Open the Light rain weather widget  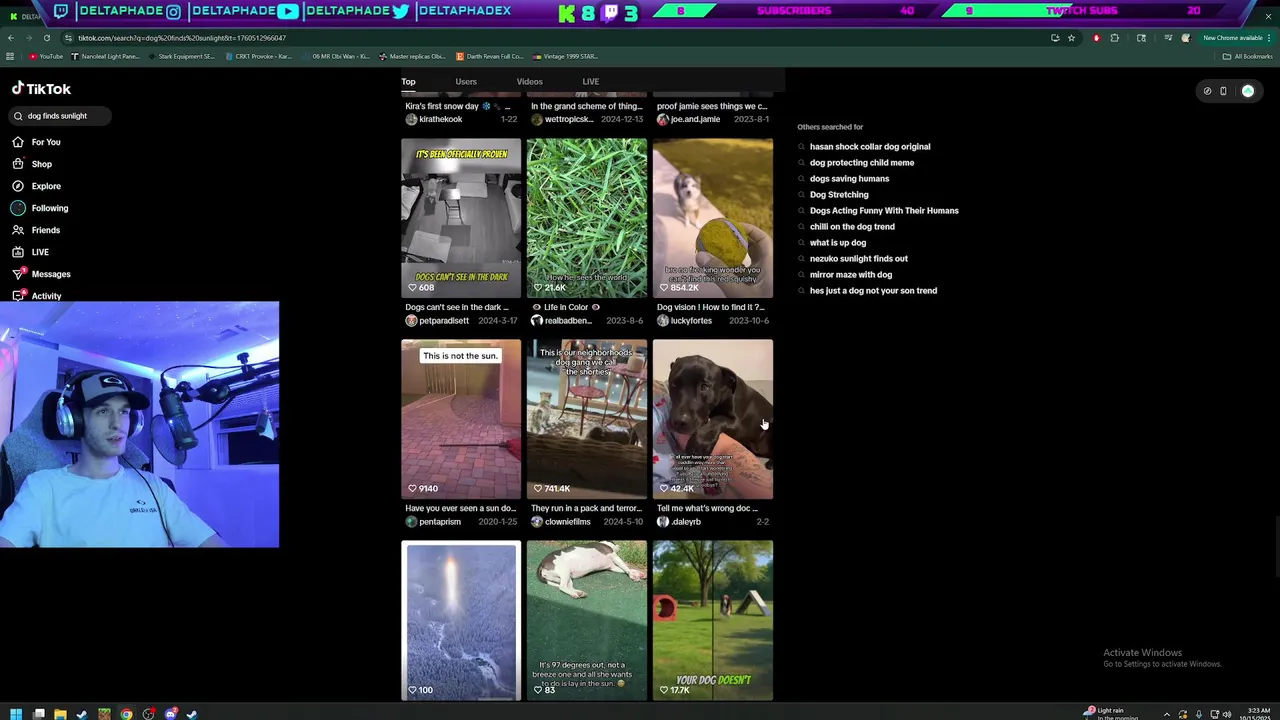[x=1111, y=714]
